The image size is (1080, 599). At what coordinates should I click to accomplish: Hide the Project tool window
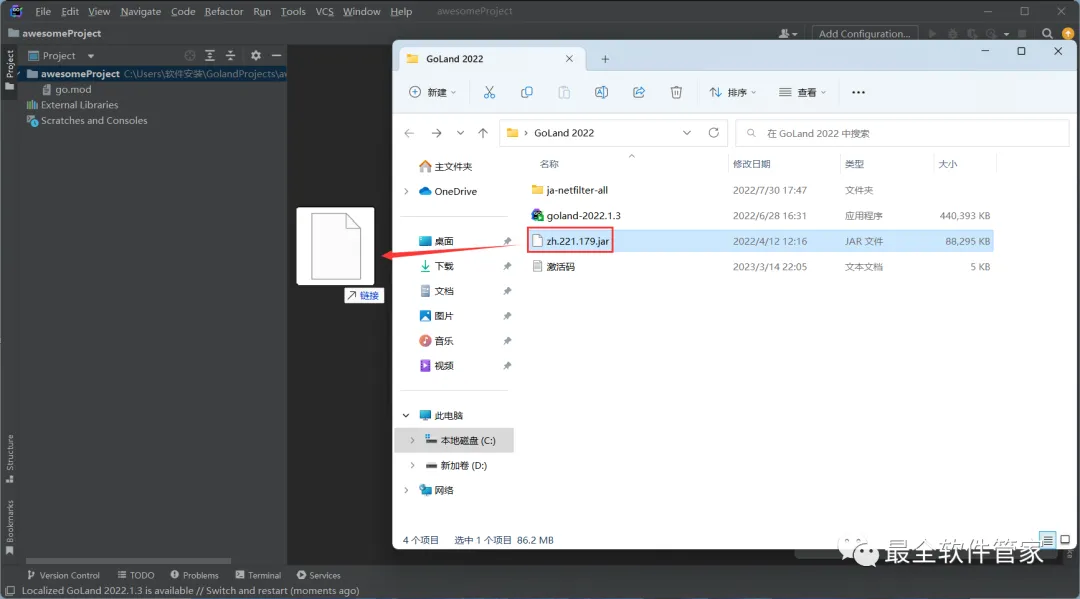[276, 55]
